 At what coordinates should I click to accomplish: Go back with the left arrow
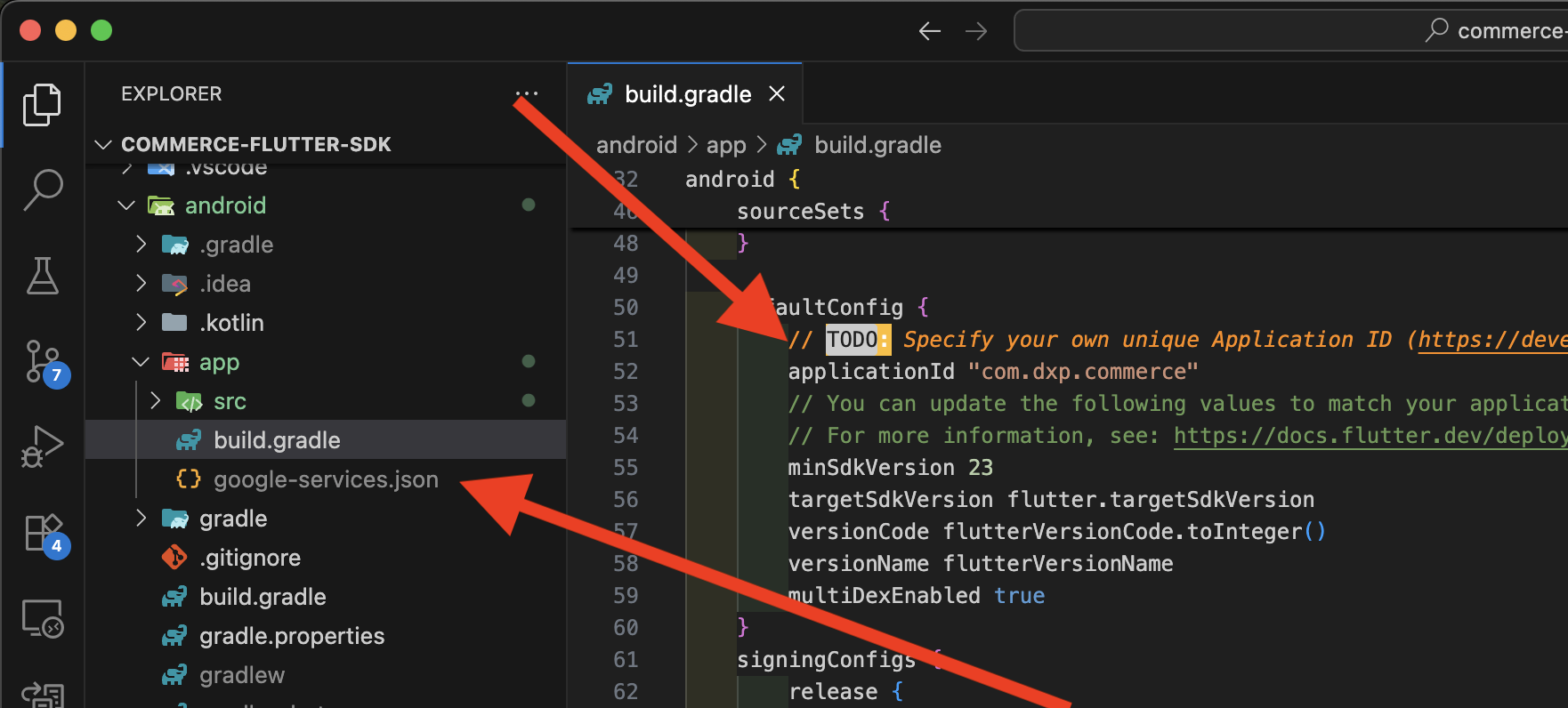click(930, 31)
